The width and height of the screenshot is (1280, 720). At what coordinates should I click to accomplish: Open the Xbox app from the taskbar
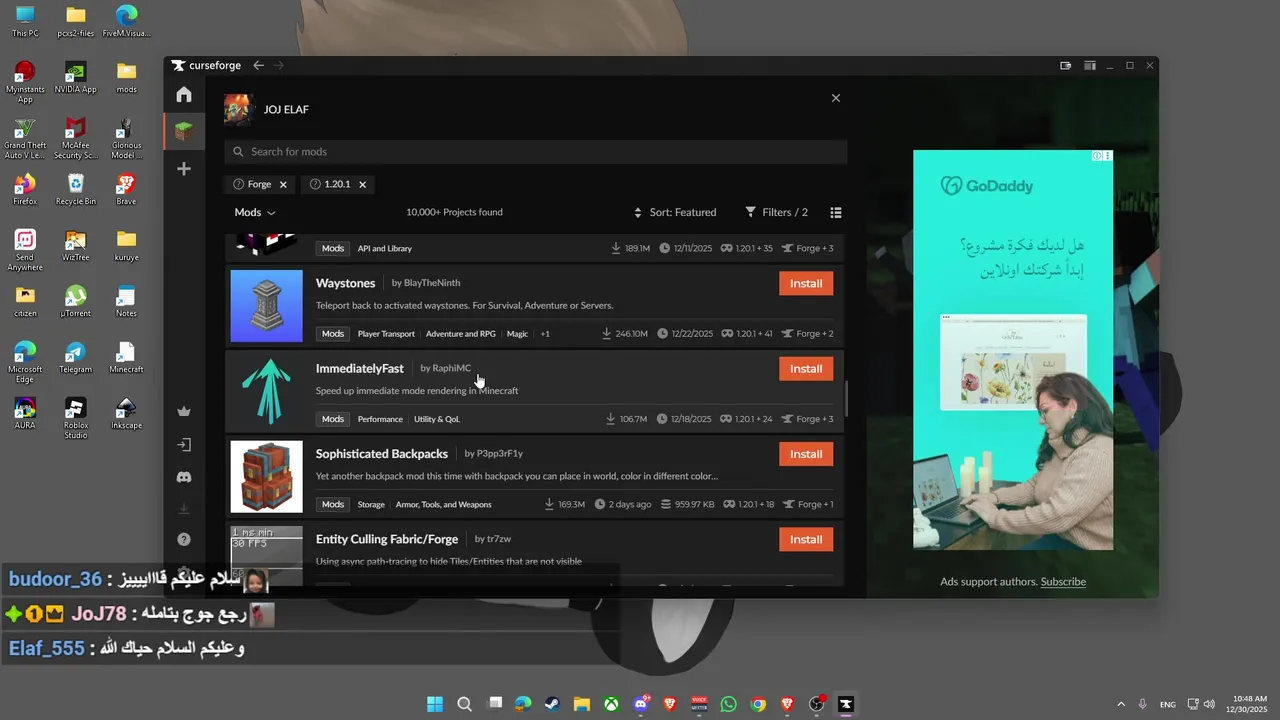point(610,704)
